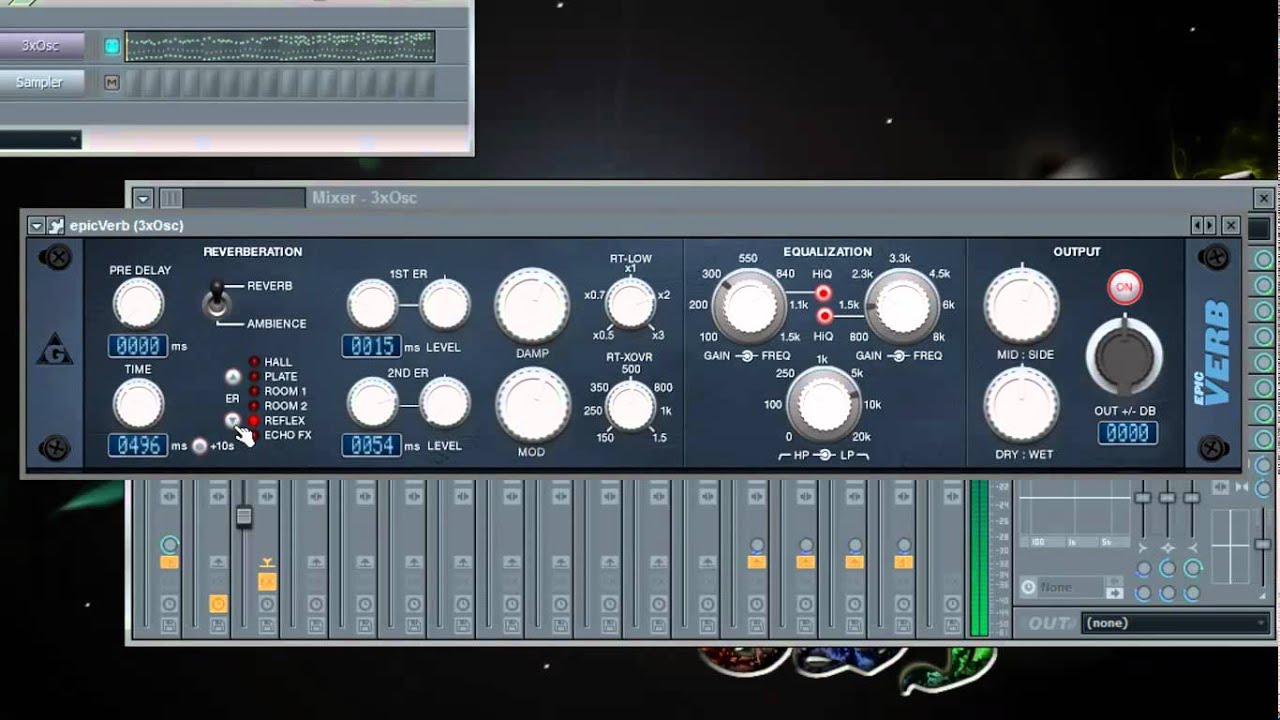1280x720 pixels.
Task: Select the PLATE reverb type LED
Action: 254,377
